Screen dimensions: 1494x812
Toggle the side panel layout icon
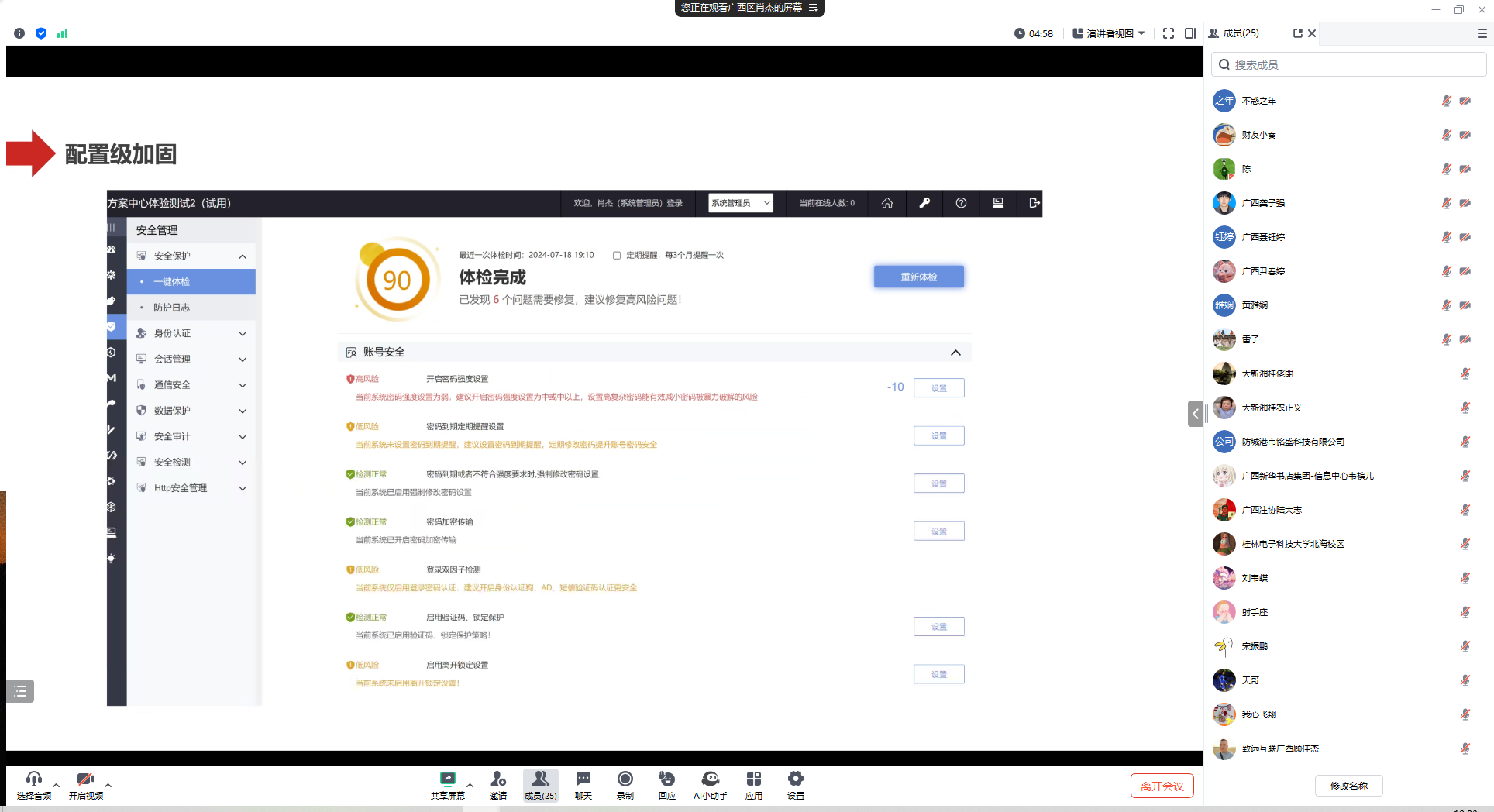tap(1190, 33)
